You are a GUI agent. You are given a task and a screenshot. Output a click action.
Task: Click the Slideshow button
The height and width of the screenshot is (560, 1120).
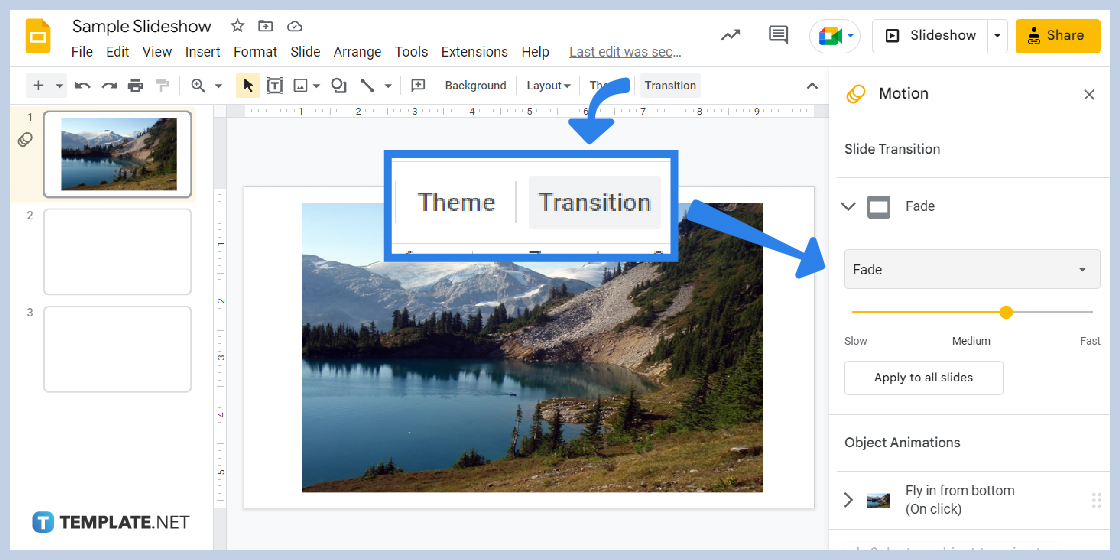click(x=930, y=36)
